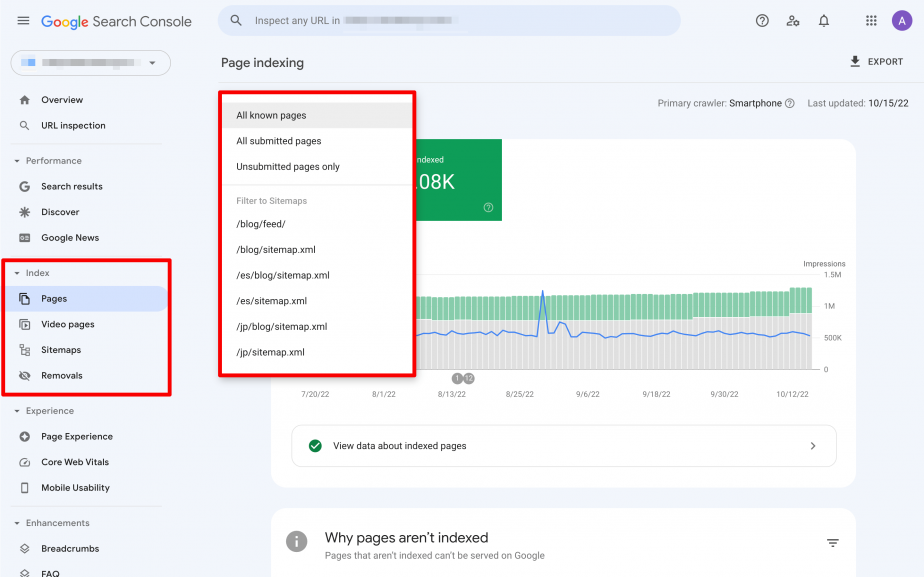Click the search magnifier icon
This screenshot has height=577, width=924.
(236, 21)
